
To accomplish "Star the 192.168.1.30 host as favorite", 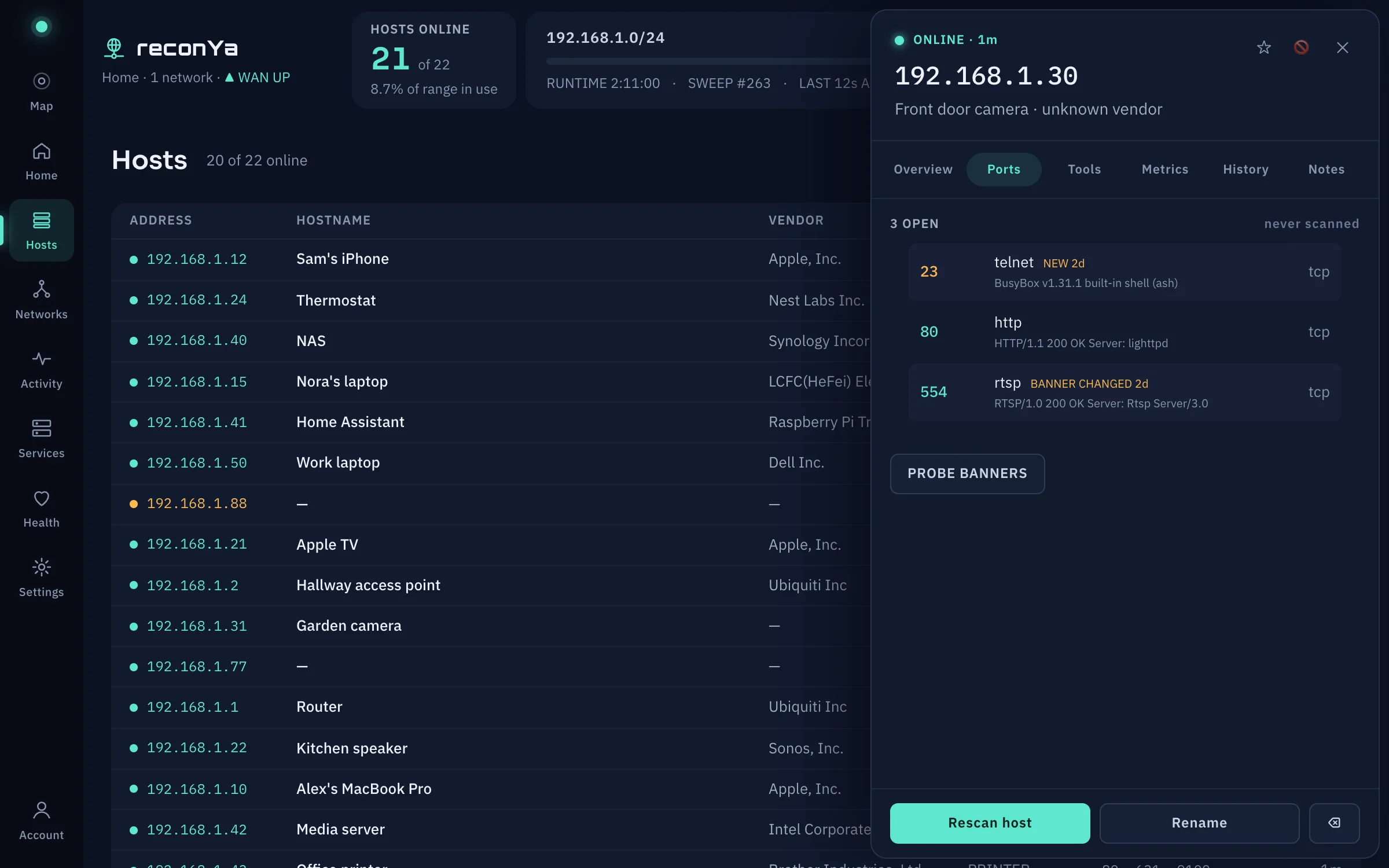I will point(1264,47).
